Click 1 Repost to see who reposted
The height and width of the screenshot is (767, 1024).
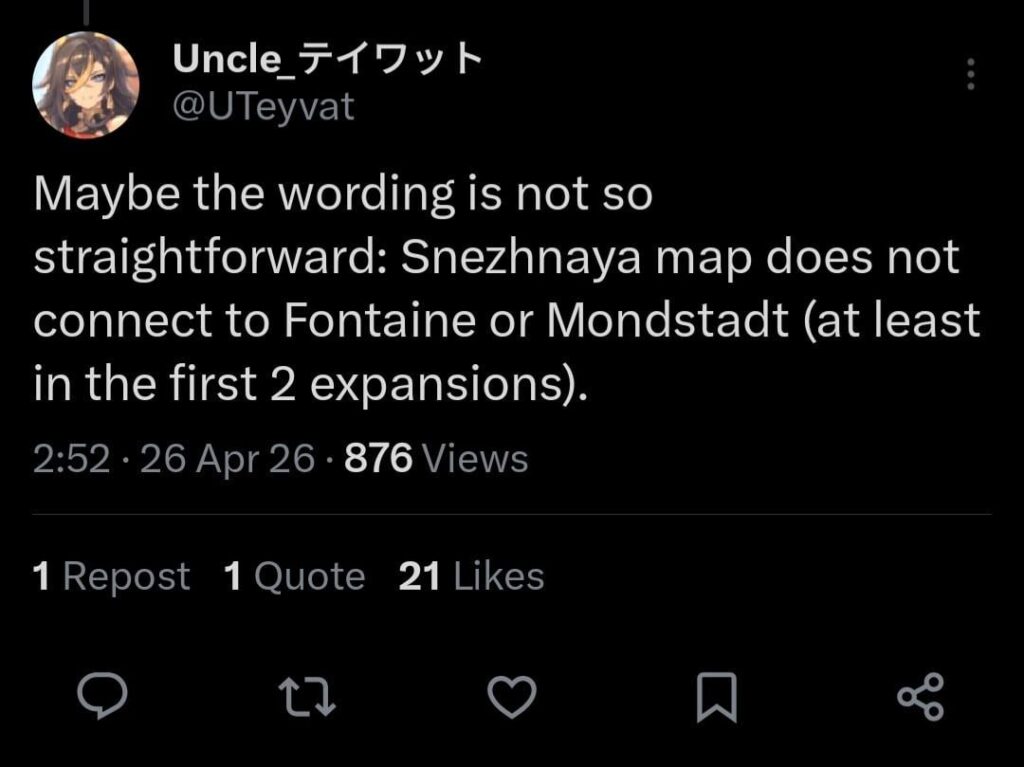point(110,576)
